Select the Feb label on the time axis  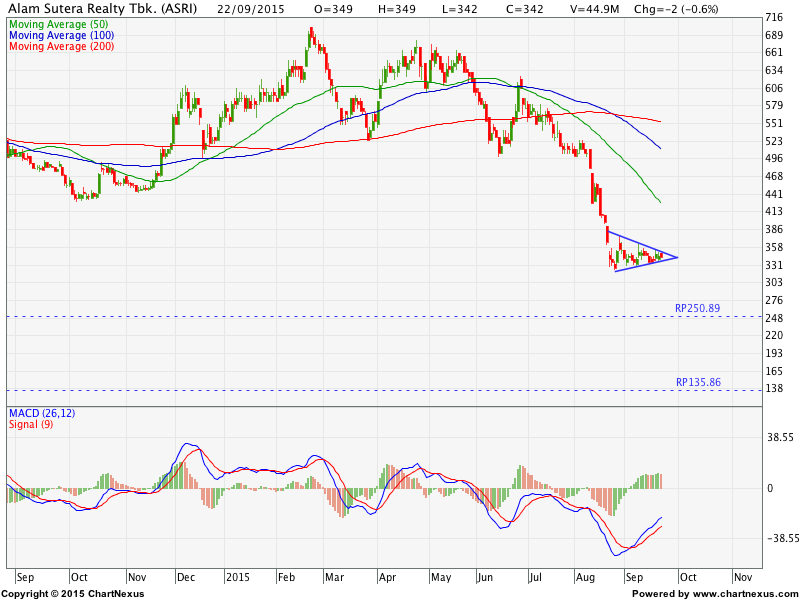[x=287, y=578]
